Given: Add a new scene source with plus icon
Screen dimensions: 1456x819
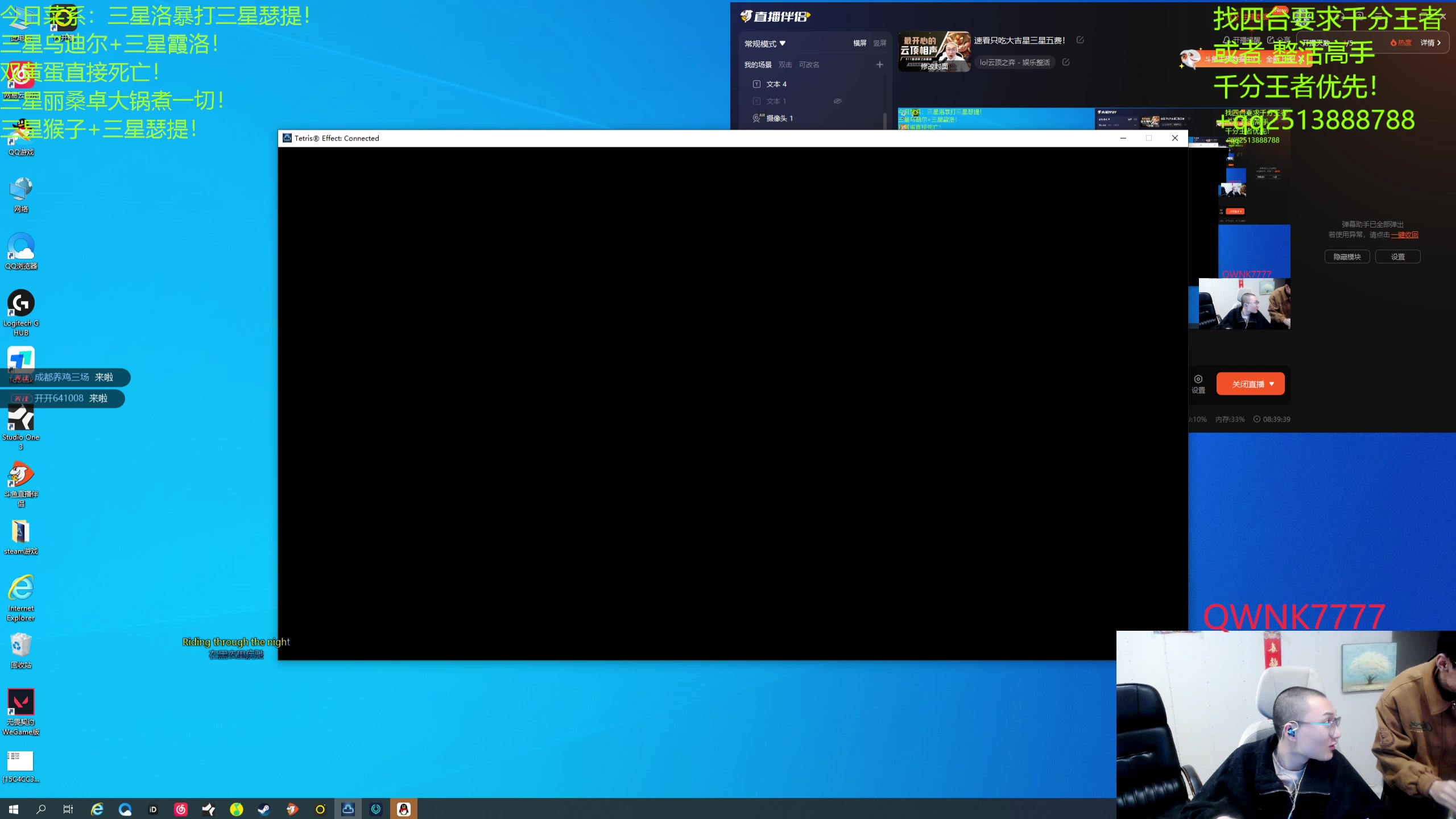Looking at the screenshot, I should (879, 65).
